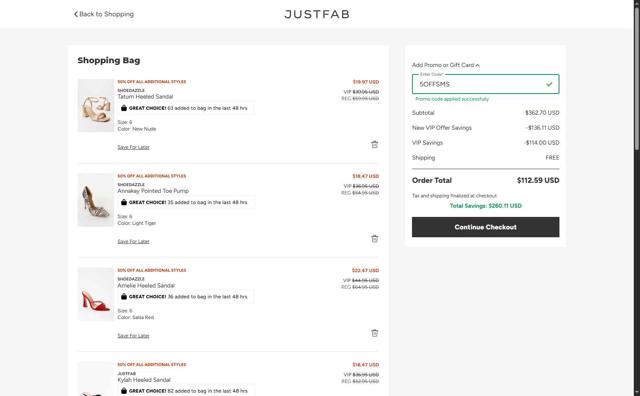
Task: Remove Annakay Pointed Toe Pump using trash icon
Action: click(374, 239)
